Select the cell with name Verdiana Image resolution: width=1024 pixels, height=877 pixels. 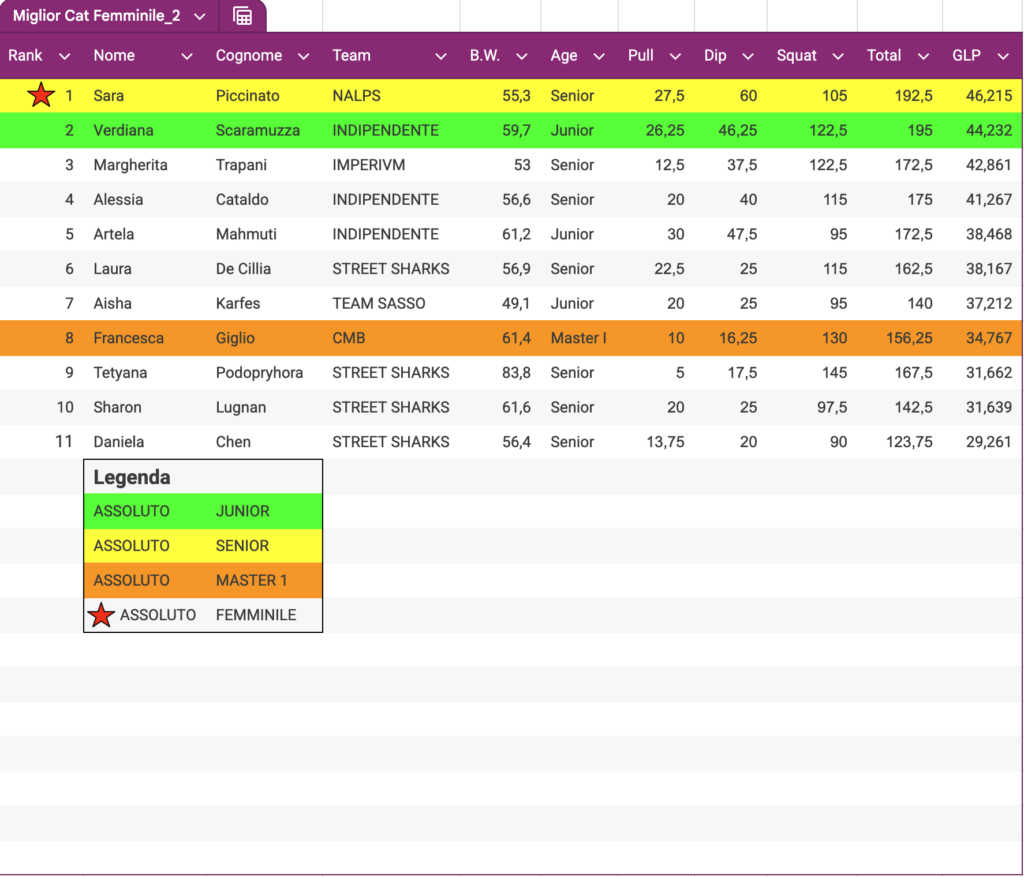click(x=123, y=131)
